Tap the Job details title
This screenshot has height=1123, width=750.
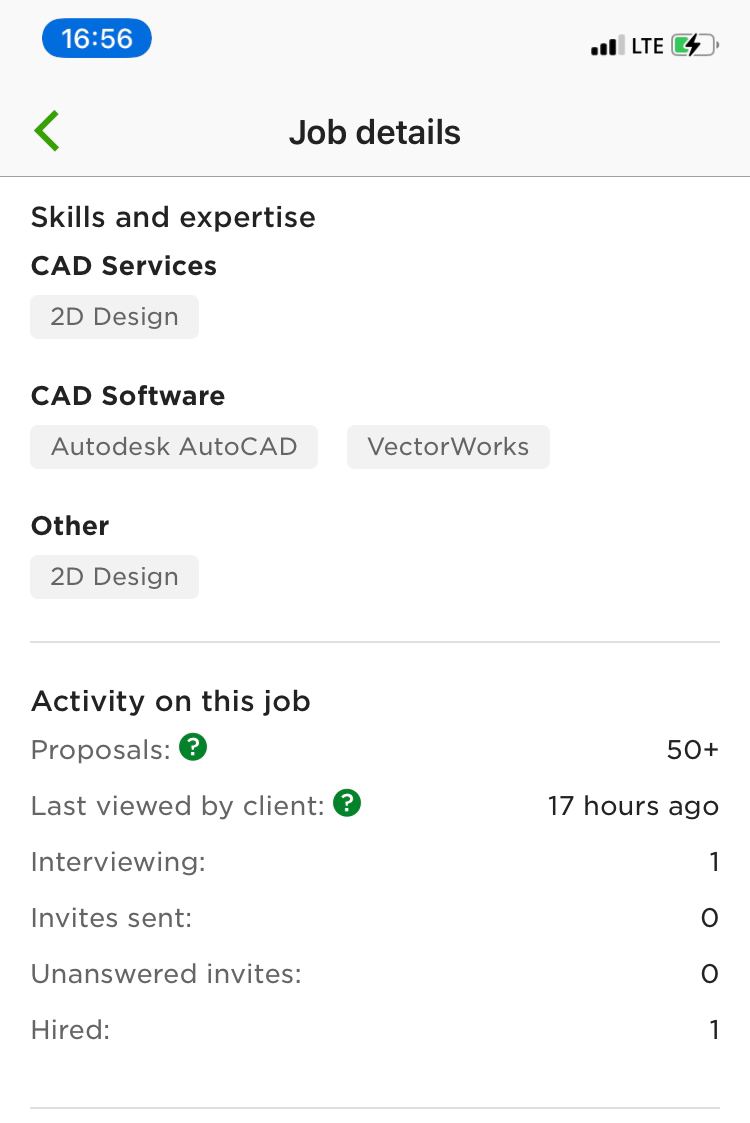coord(375,132)
